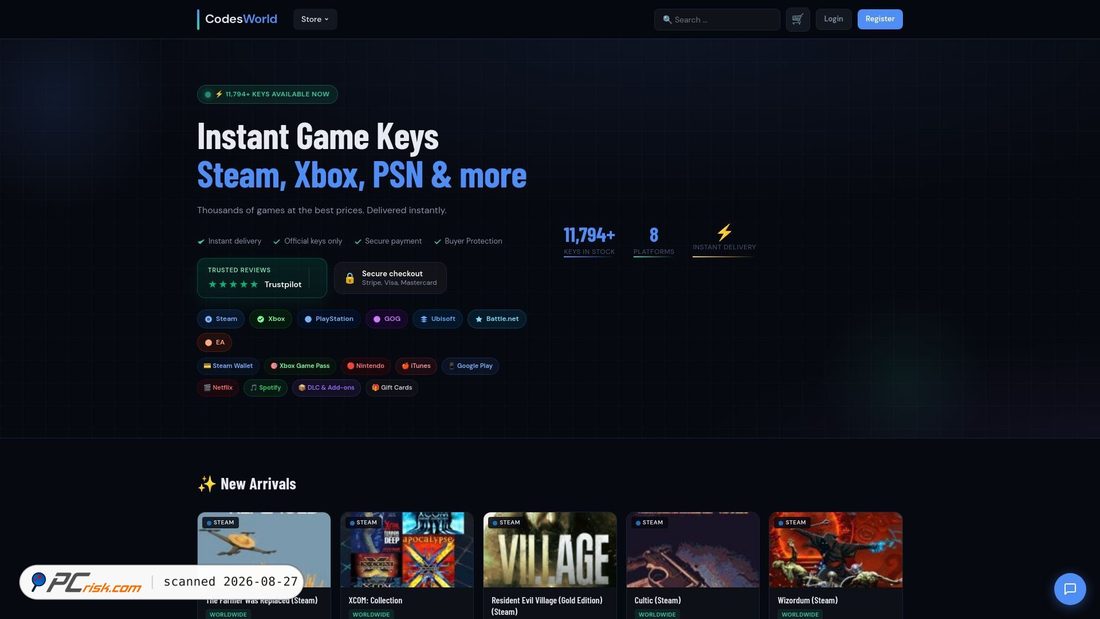Click the Official keys only text

(x=313, y=241)
